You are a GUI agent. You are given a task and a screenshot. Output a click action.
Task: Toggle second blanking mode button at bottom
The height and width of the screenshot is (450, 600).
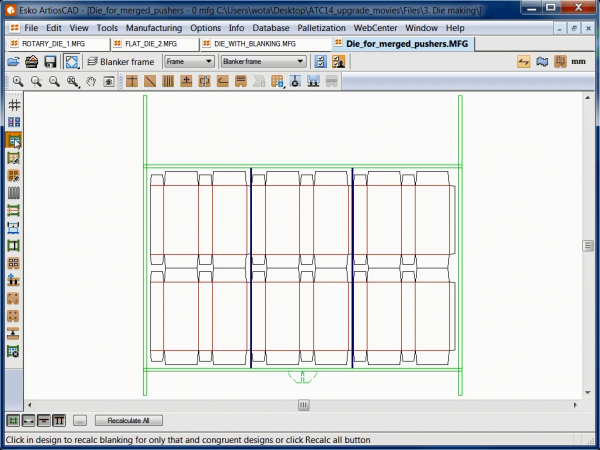point(28,420)
